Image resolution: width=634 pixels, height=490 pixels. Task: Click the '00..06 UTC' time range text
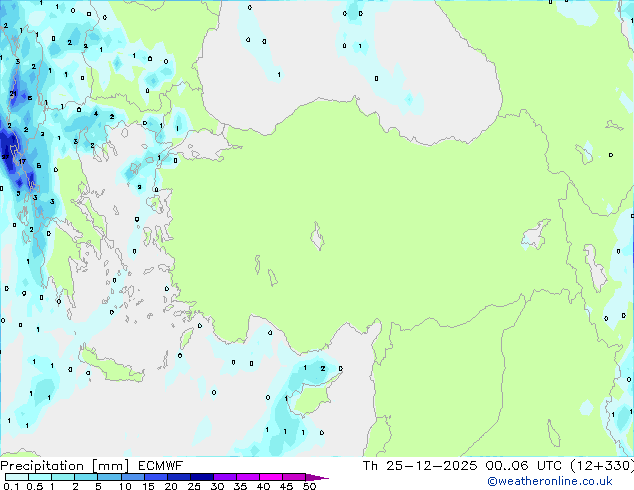click(x=523, y=466)
